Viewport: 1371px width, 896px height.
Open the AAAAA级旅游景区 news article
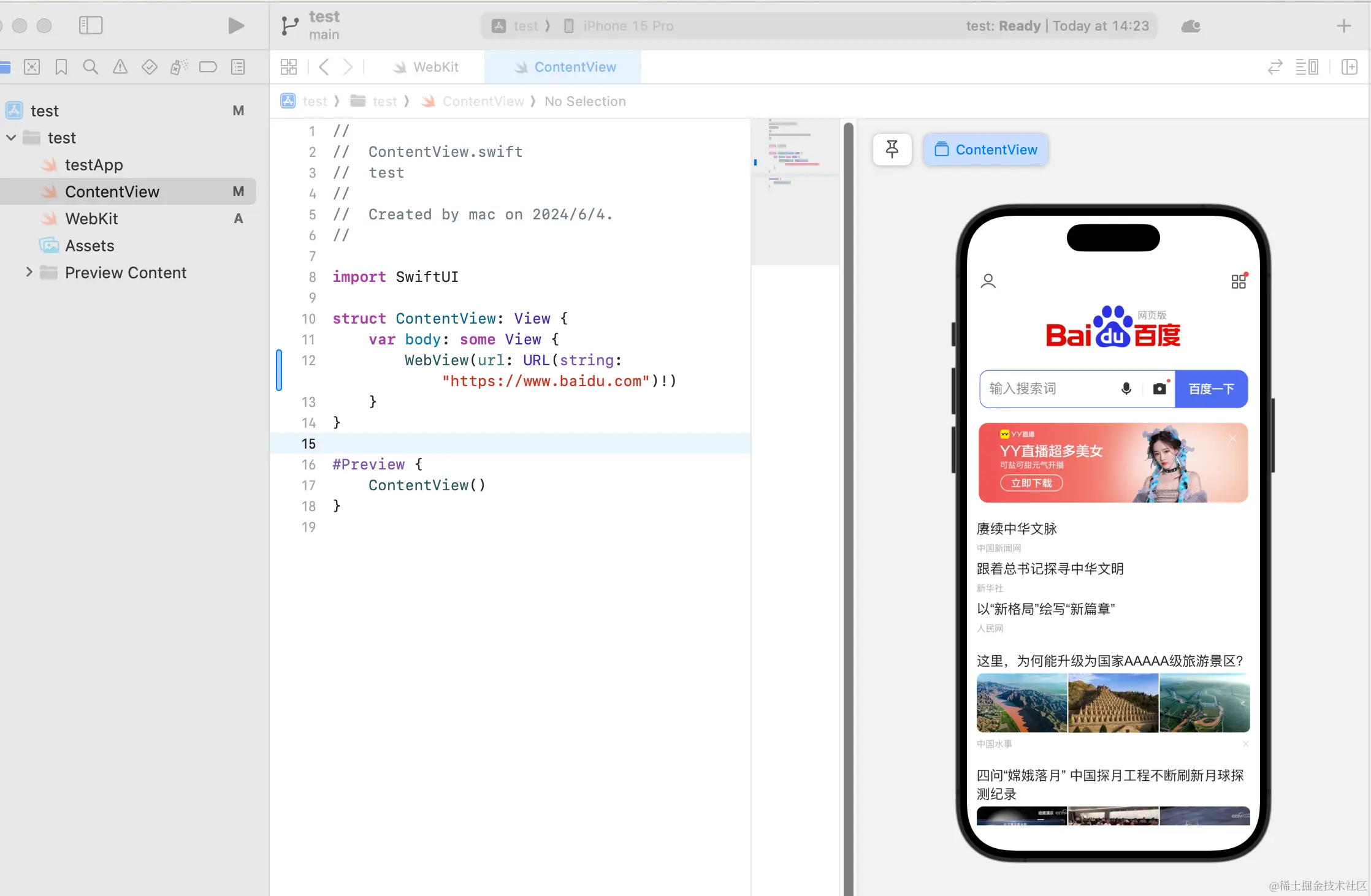1110,661
